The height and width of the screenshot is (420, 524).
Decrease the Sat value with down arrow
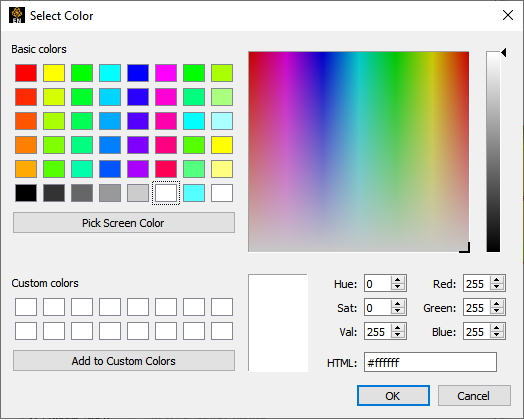tap(398, 311)
